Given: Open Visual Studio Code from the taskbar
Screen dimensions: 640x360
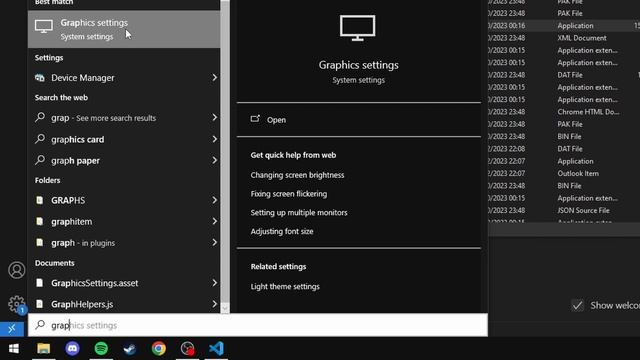Looking at the screenshot, I should (216, 348).
